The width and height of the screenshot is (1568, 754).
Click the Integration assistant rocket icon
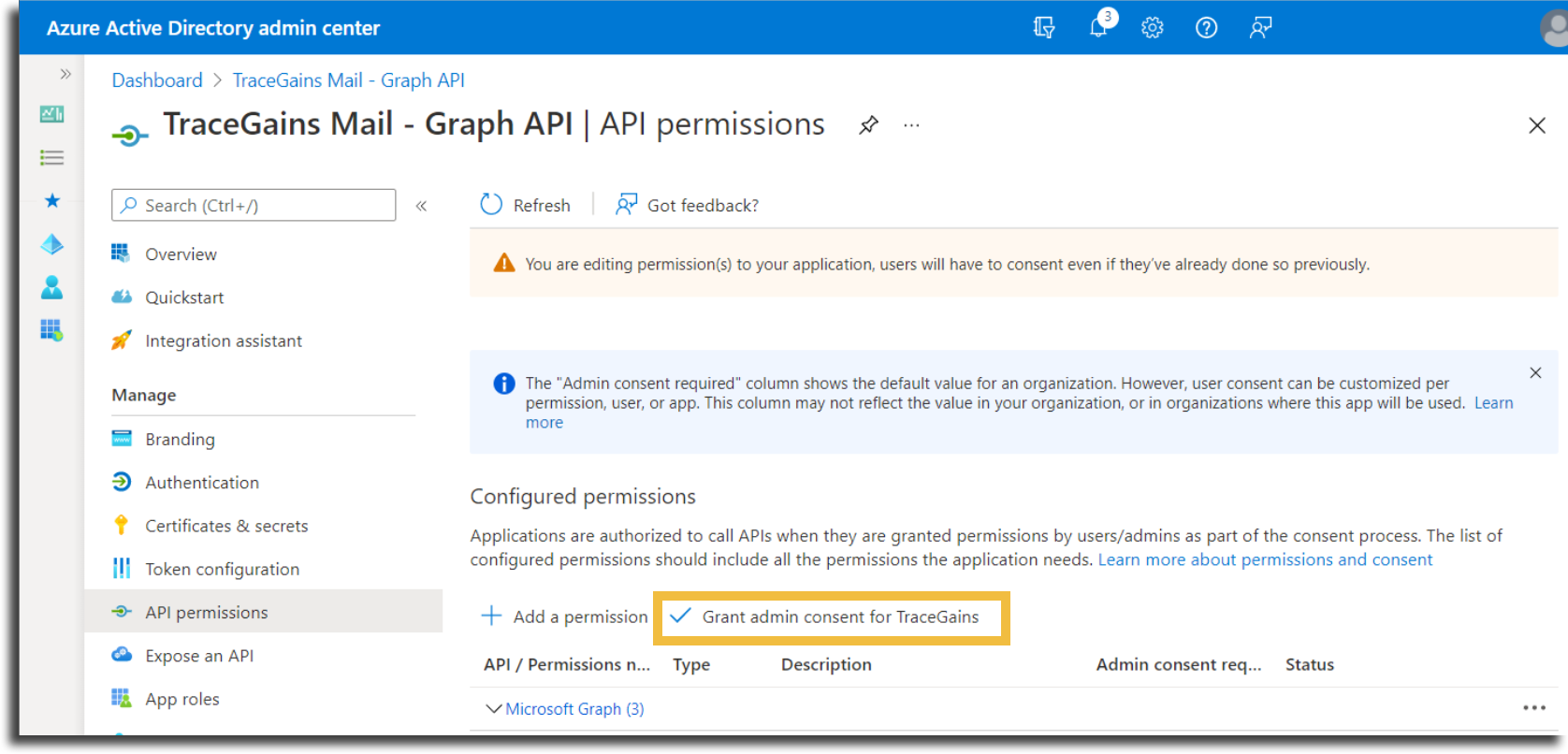pos(122,341)
